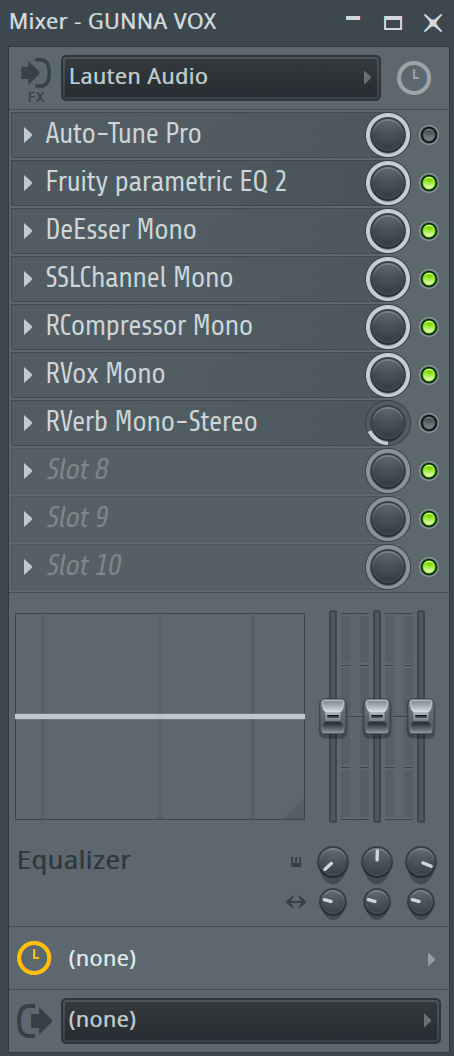Click the EQ bandwidth arrows icon
This screenshot has width=454, height=1056.
pos(296,902)
